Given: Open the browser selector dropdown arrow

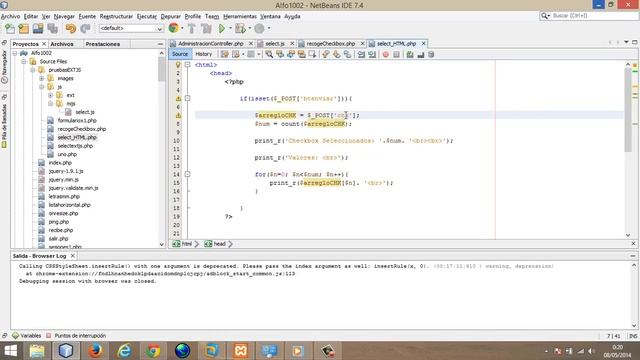Looking at the screenshot, I should pos(182,28).
